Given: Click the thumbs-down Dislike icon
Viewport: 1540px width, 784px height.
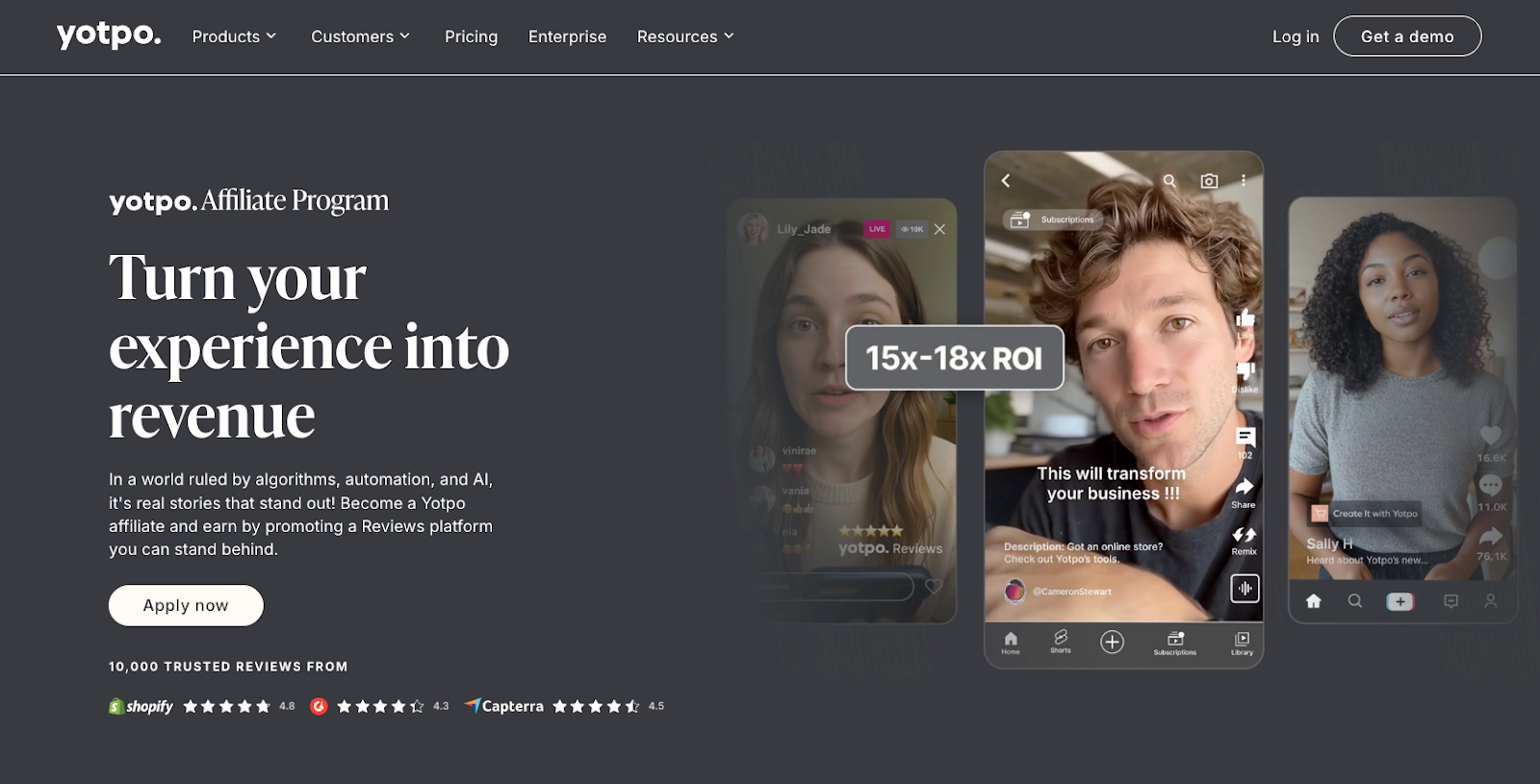Looking at the screenshot, I should (x=1245, y=370).
